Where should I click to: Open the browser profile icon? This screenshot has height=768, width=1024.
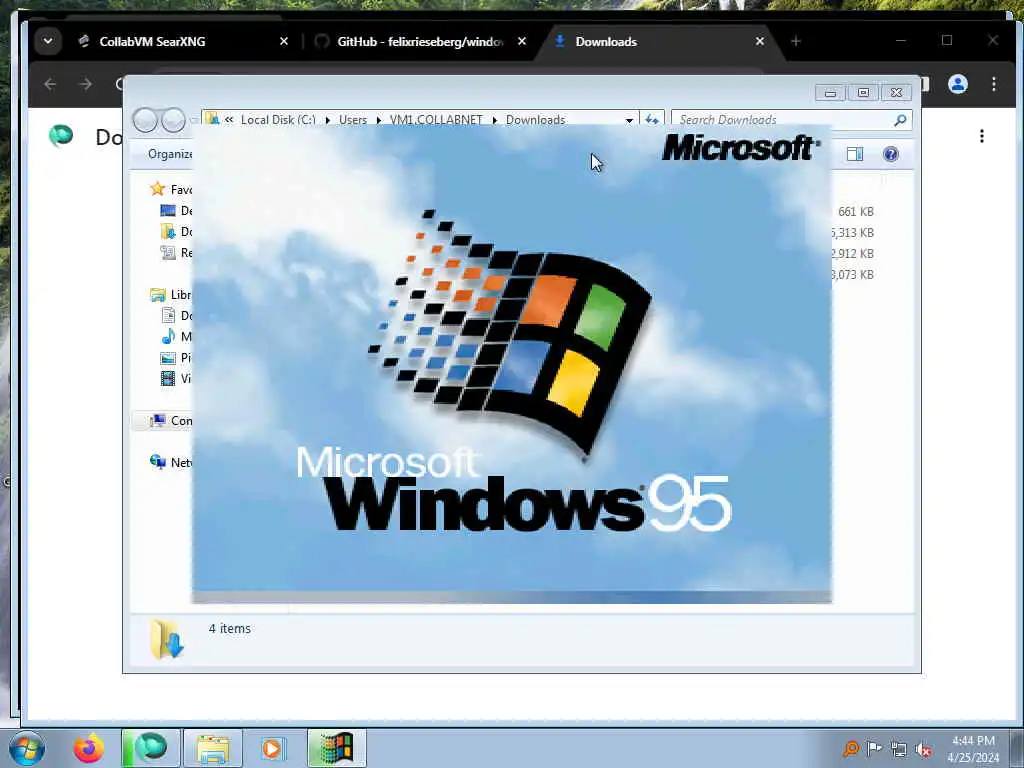957,84
